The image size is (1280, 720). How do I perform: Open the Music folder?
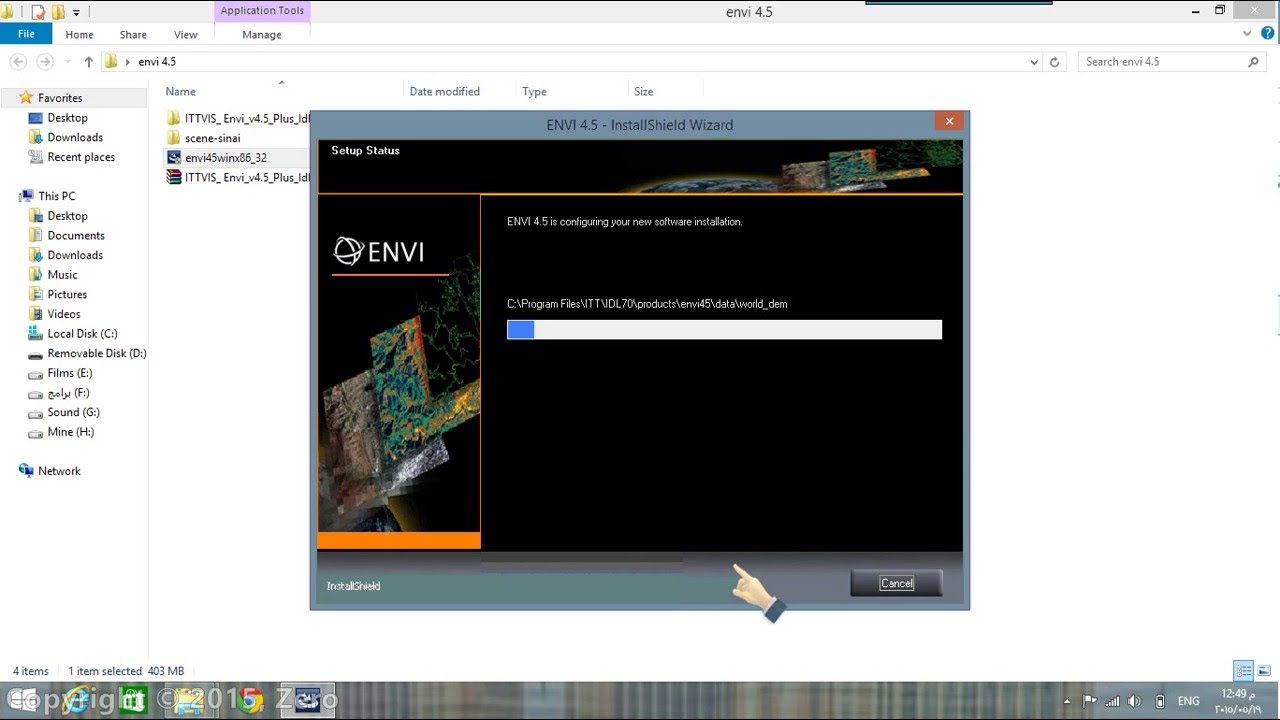62,275
